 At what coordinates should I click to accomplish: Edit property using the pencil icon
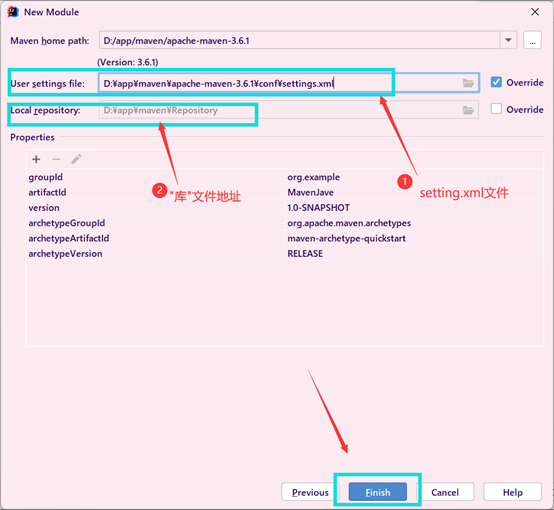click(76, 159)
